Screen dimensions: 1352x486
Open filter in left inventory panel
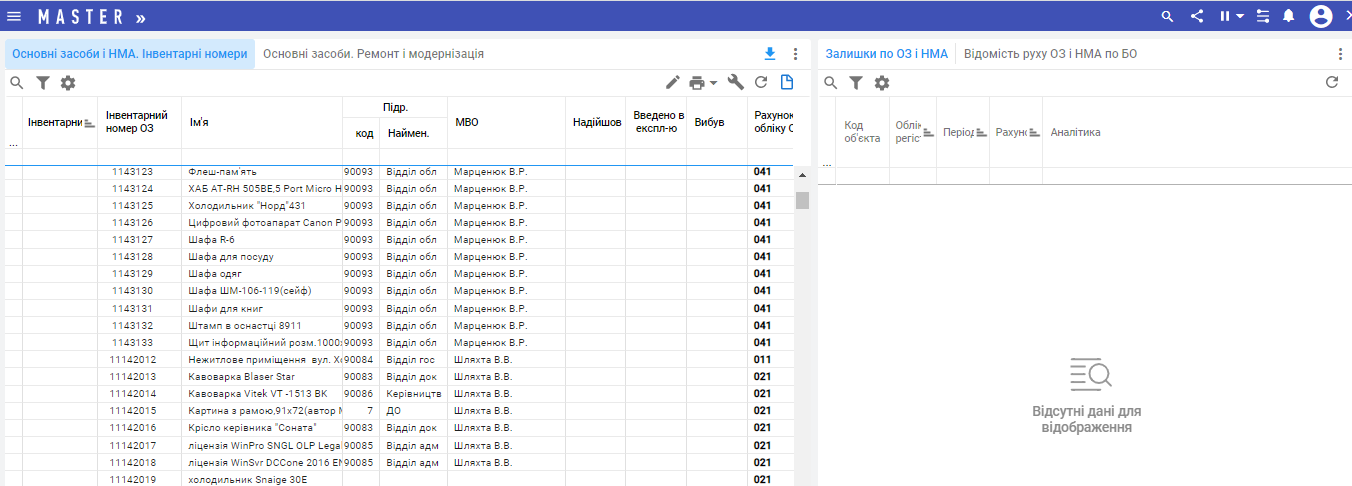(43, 83)
